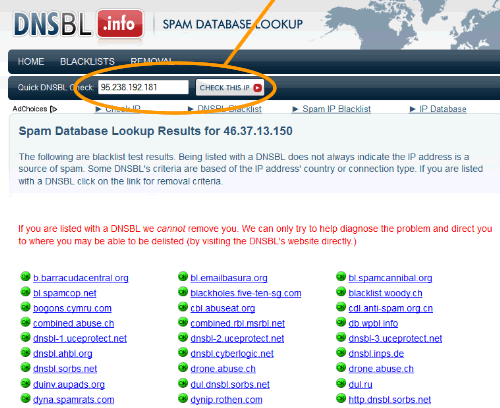This screenshot has width=500, height=408.
Task: Click green status icon for combined.rbl.msrbl.net
Action: click(x=183, y=322)
